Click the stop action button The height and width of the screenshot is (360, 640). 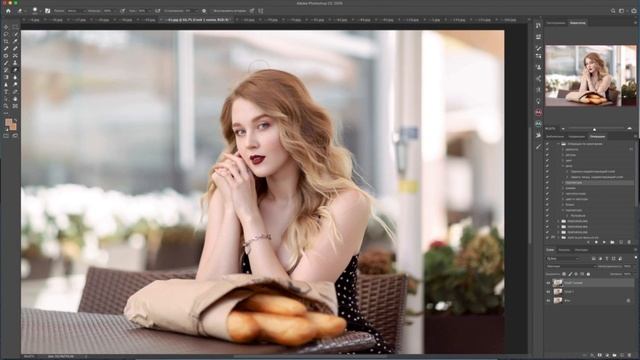[x=588, y=242]
